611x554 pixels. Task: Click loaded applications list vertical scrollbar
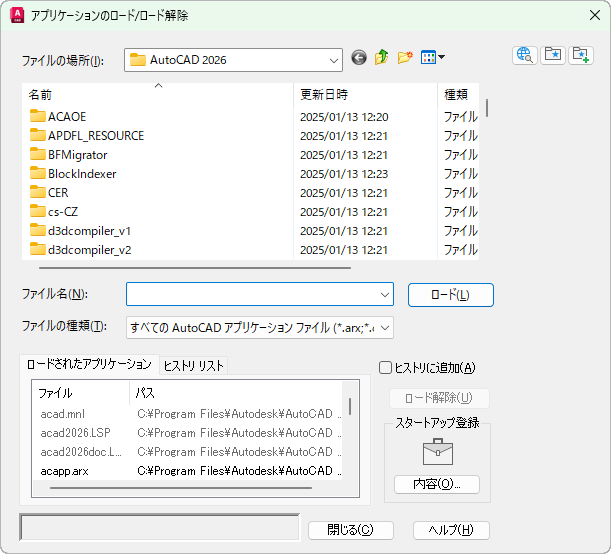click(350, 406)
